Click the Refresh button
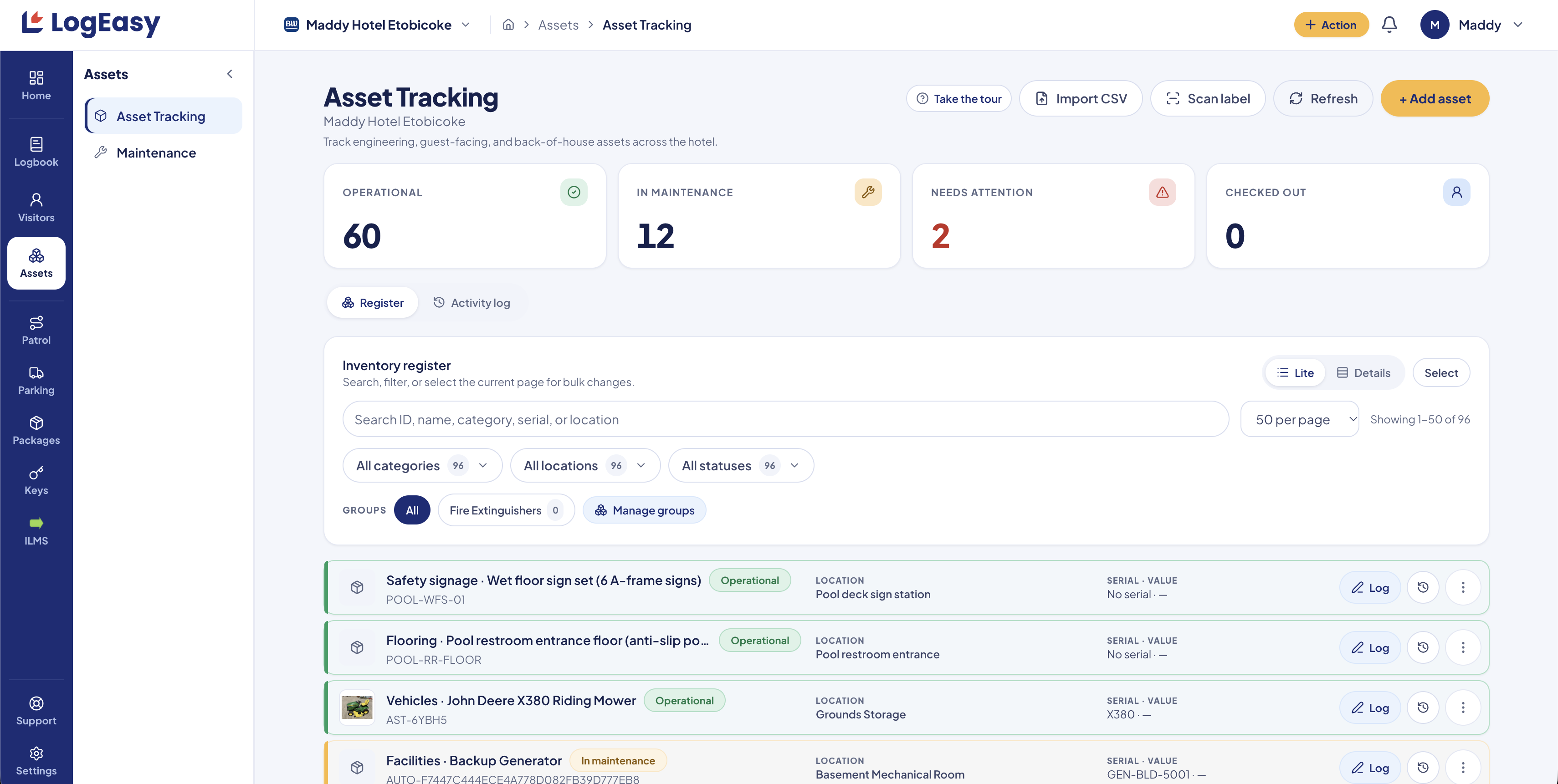 pos(1323,98)
